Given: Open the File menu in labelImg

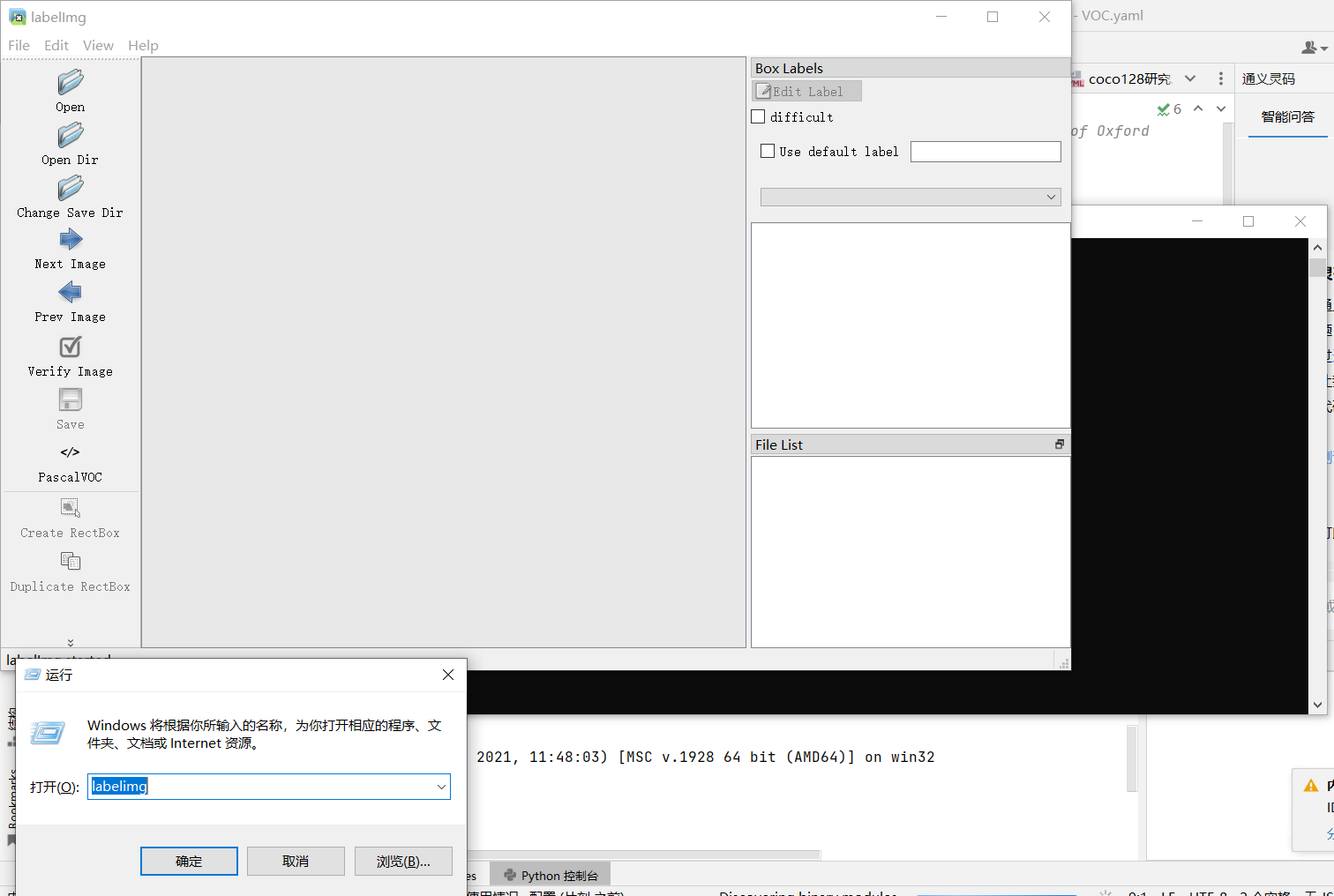Looking at the screenshot, I should pos(19,45).
